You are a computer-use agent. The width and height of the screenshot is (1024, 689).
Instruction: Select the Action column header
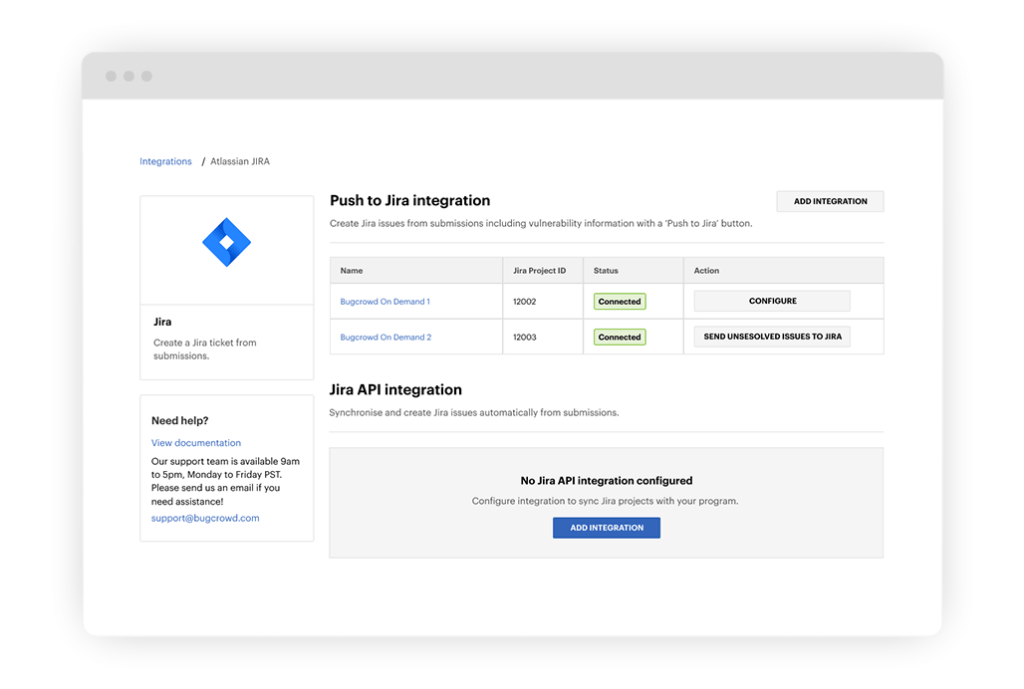(x=706, y=271)
